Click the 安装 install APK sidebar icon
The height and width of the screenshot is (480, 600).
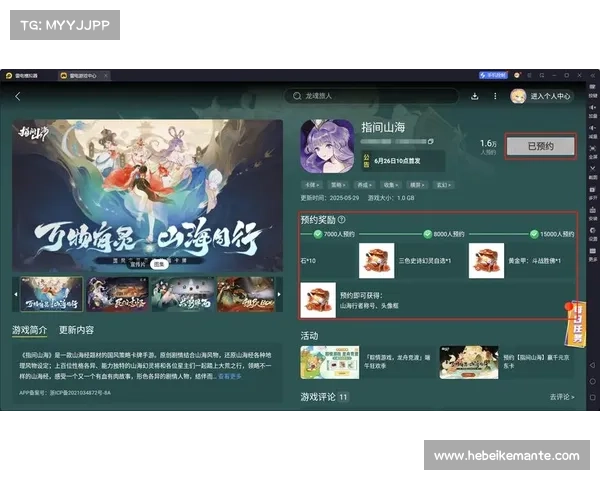point(592,214)
